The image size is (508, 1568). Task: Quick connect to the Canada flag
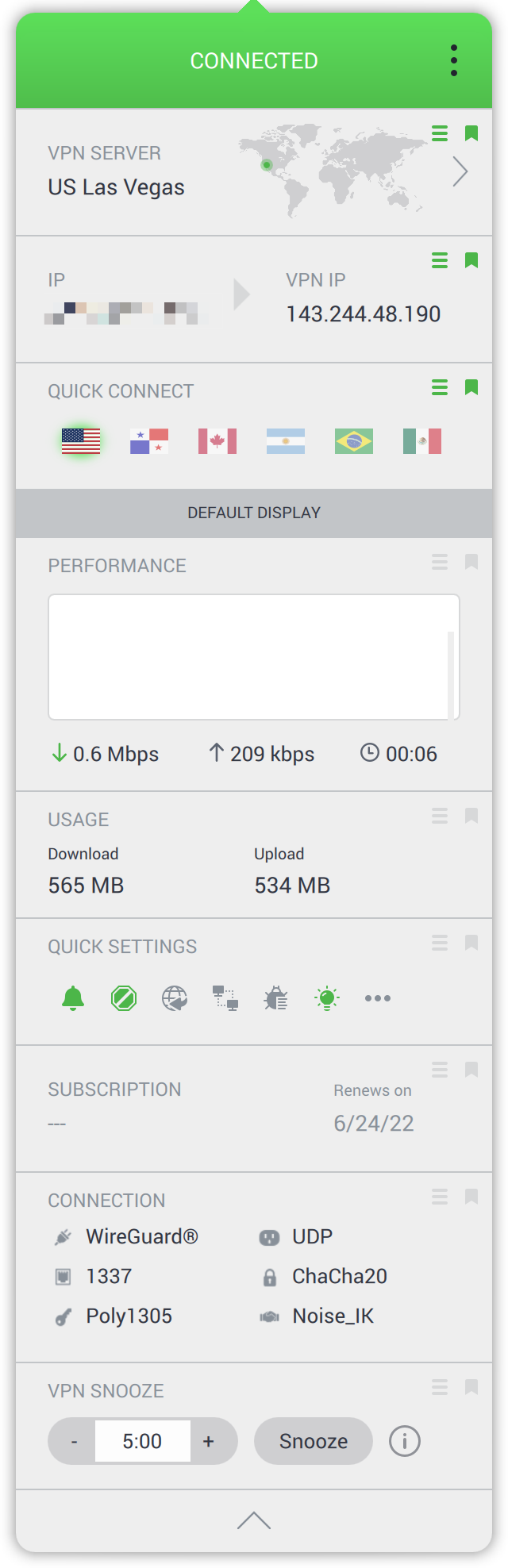217,441
